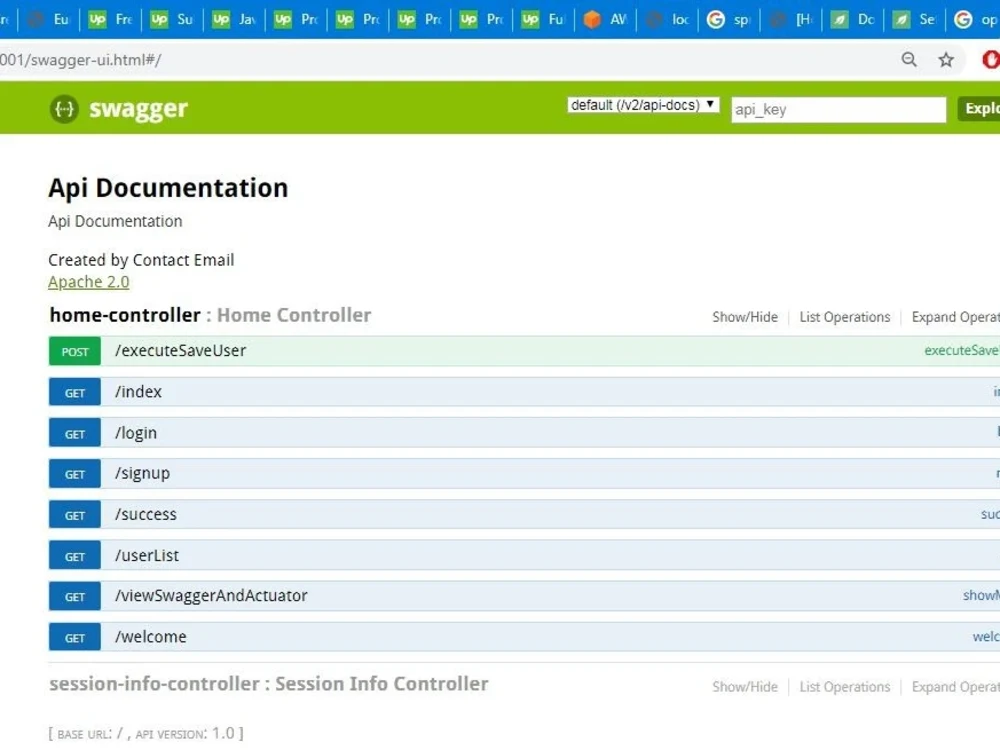Click the bookmark star in the address bar

946,60
